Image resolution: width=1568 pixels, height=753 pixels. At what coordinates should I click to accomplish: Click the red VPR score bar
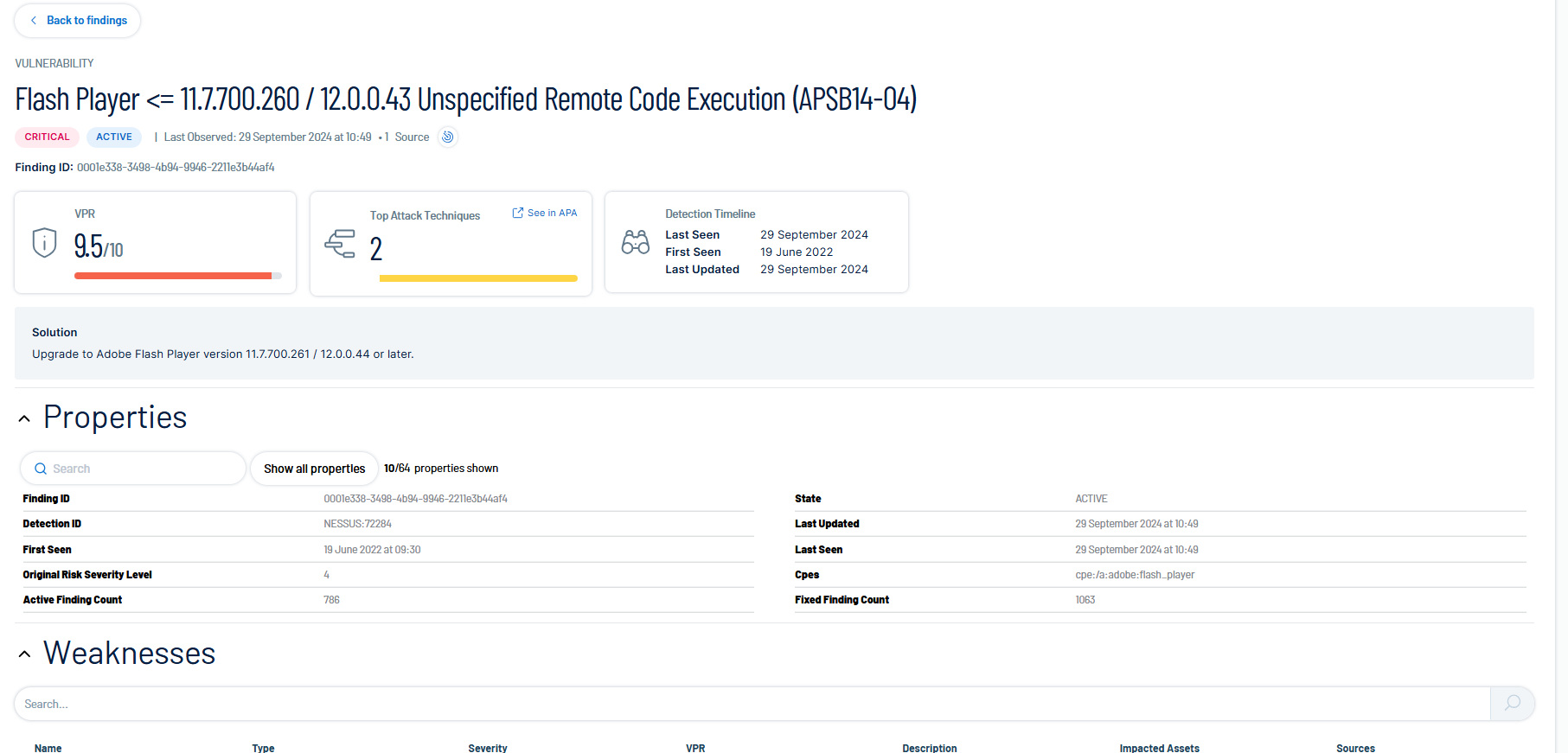click(x=173, y=276)
